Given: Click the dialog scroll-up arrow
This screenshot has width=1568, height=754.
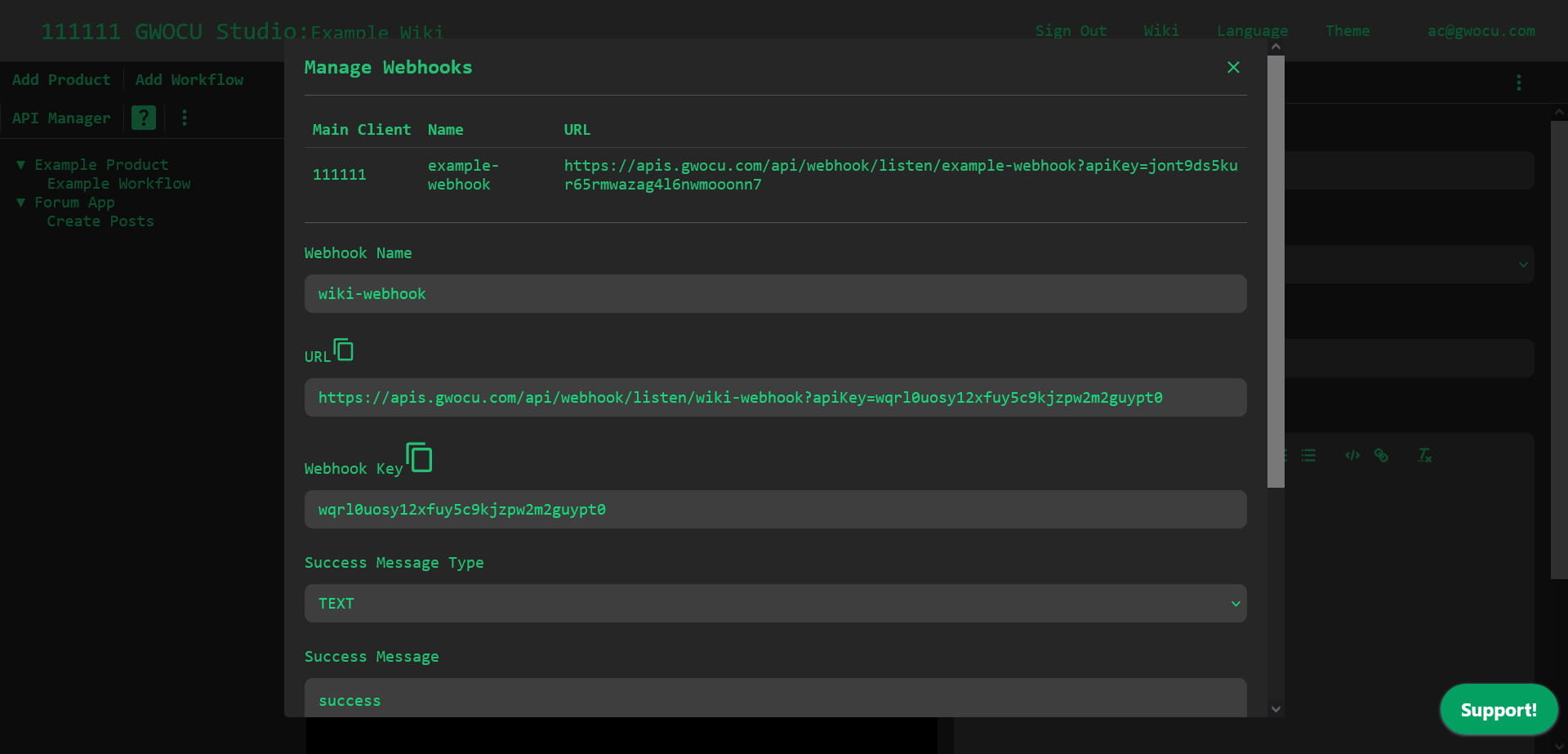Looking at the screenshot, I should click(x=1276, y=47).
